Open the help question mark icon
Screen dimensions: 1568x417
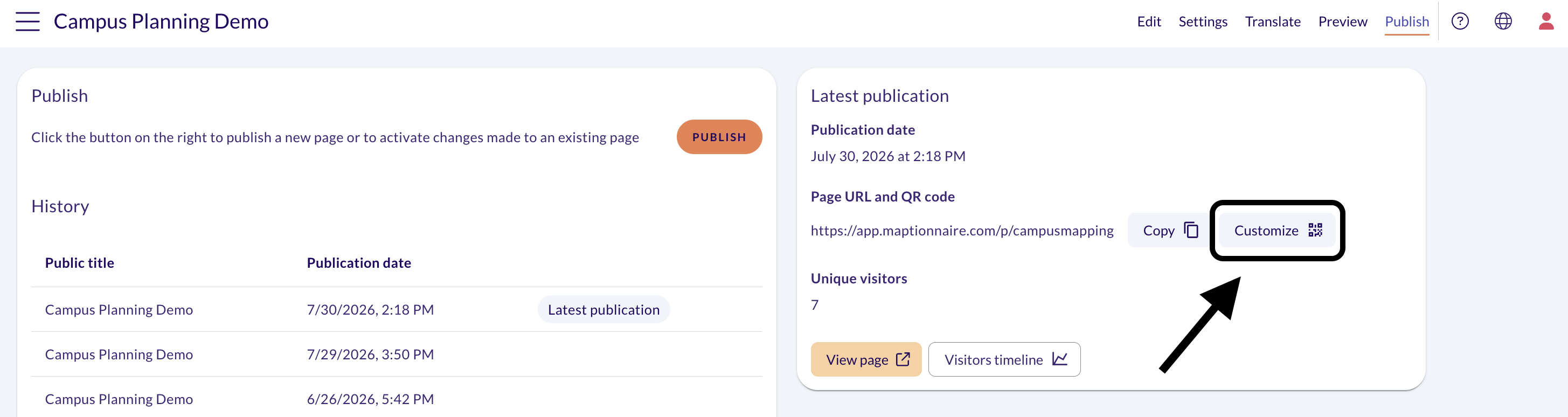1460,22
